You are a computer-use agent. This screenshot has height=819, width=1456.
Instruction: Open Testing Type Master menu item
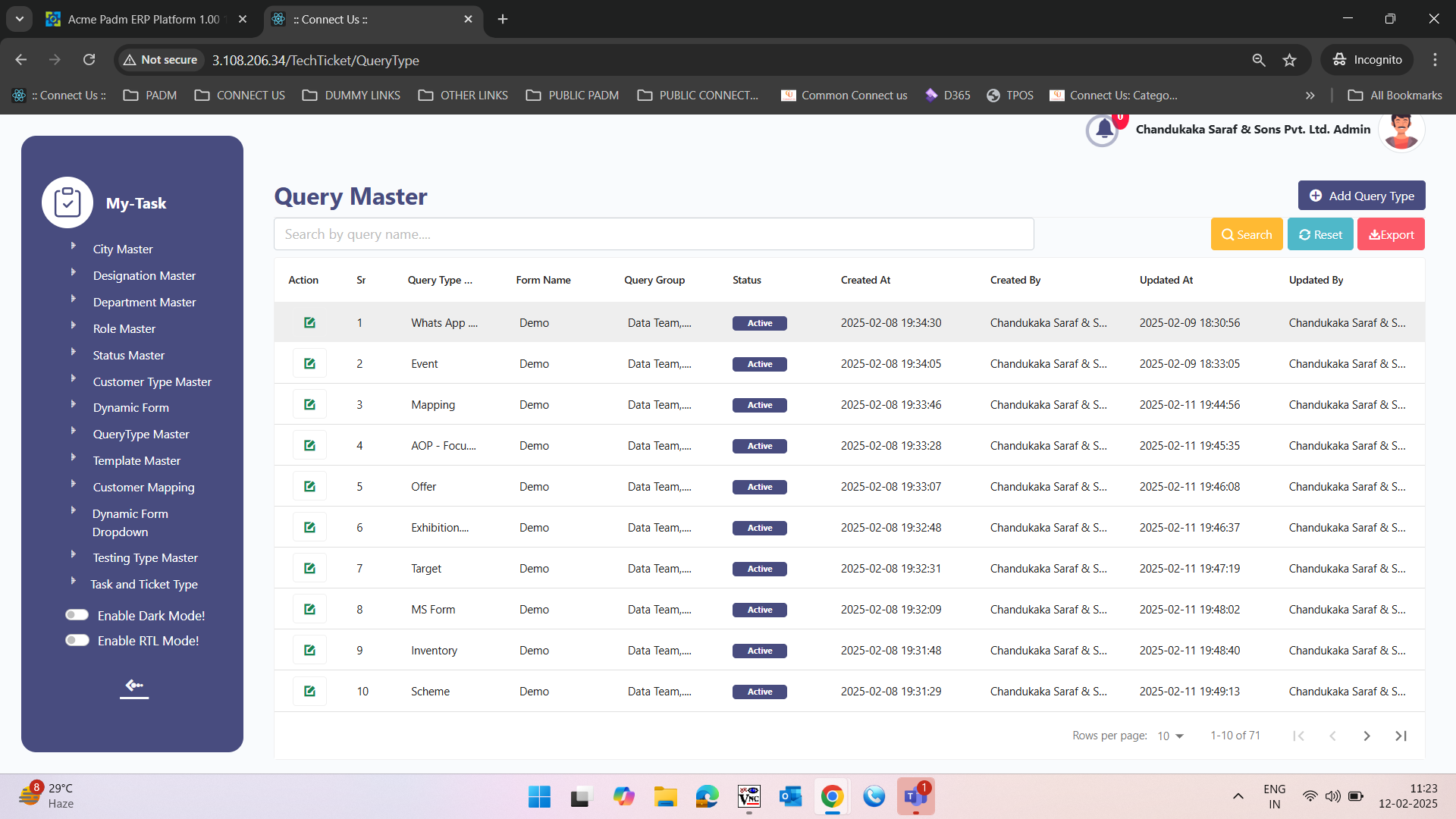pos(145,557)
